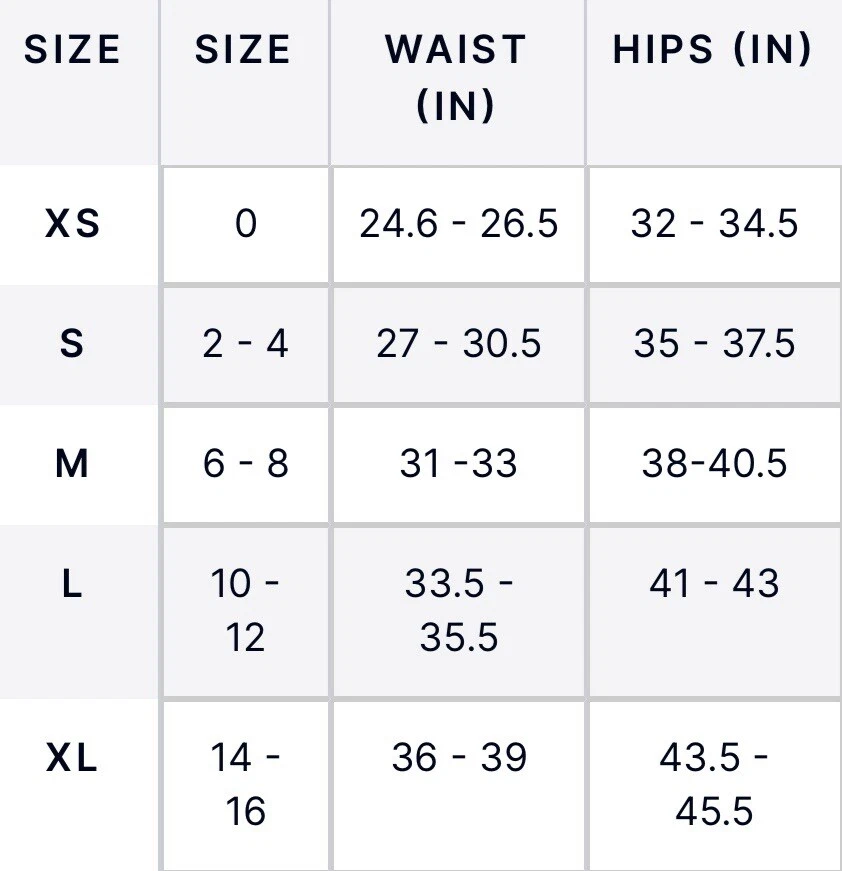Viewport: 842px width, 871px height.
Task: Click the HIPS (IN) column header
Action: (712, 50)
